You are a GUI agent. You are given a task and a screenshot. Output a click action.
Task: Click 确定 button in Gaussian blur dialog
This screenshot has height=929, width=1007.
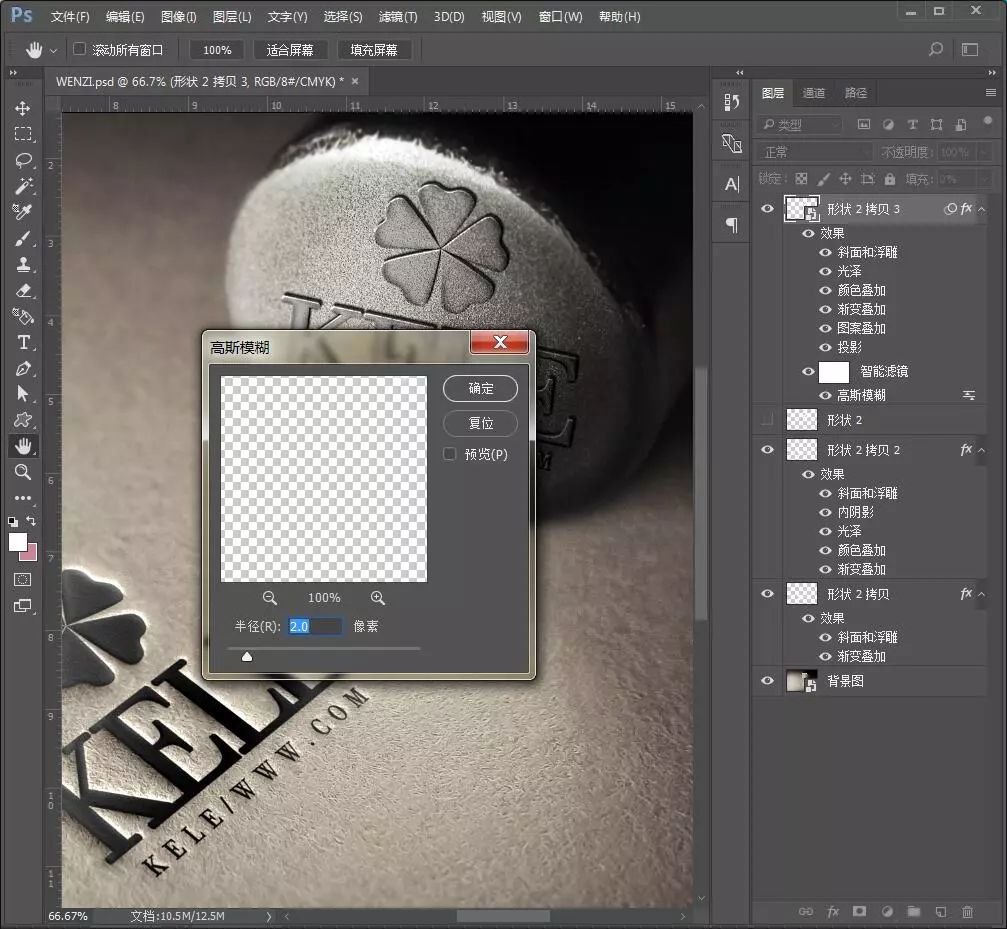[481, 388]
